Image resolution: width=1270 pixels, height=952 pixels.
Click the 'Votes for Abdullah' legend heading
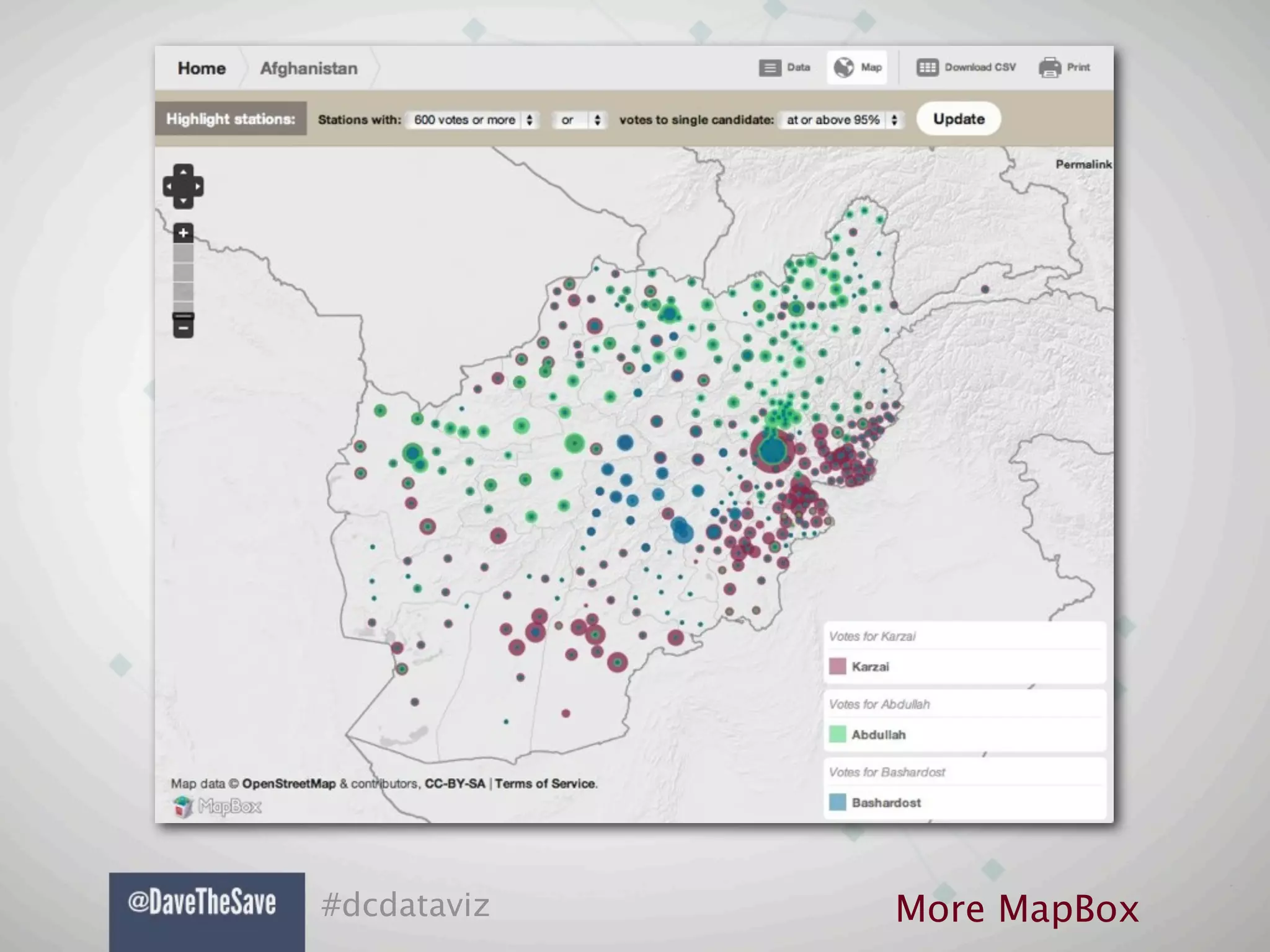click(879, 705)
